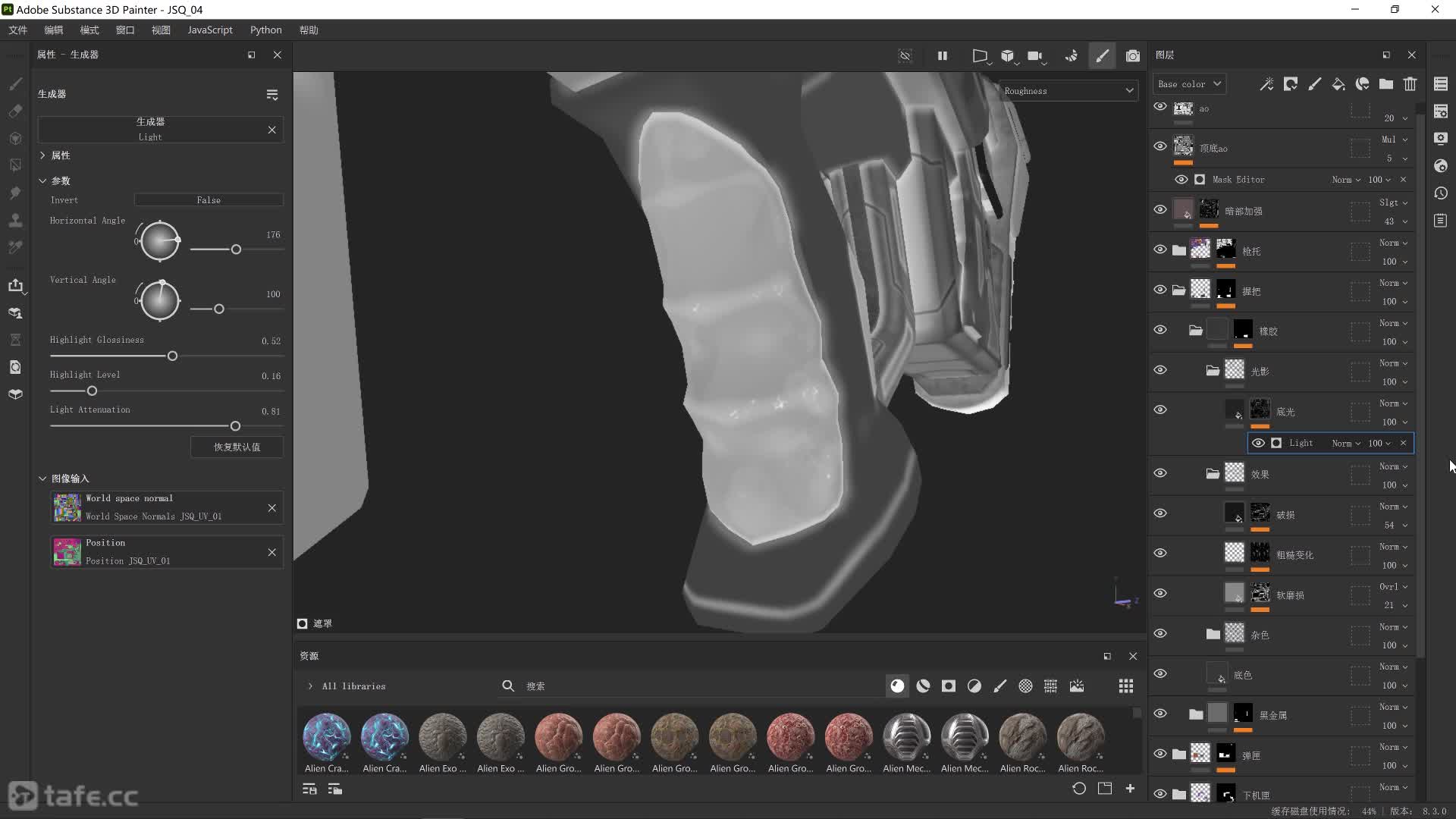Image resolution: width=1456 pixels, height=819 pixels.
Task: Filter assets by brushes icon
Action: 1000,686
